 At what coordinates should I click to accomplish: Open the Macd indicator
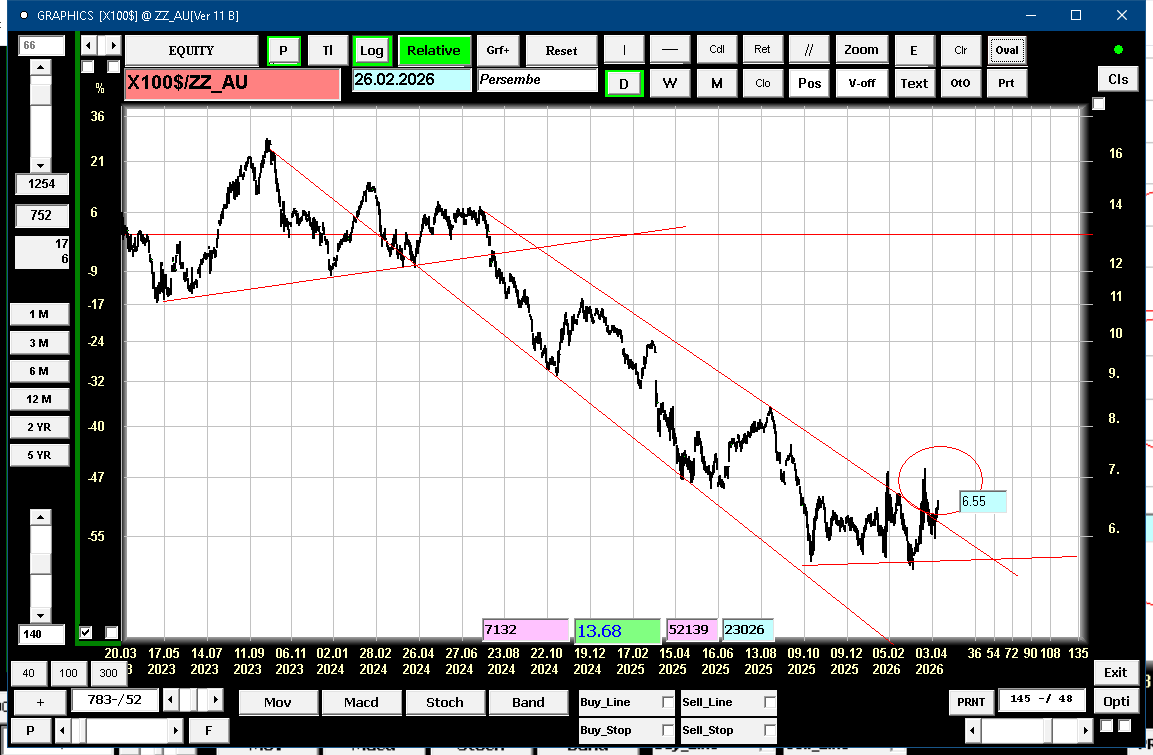coord(361,702)
